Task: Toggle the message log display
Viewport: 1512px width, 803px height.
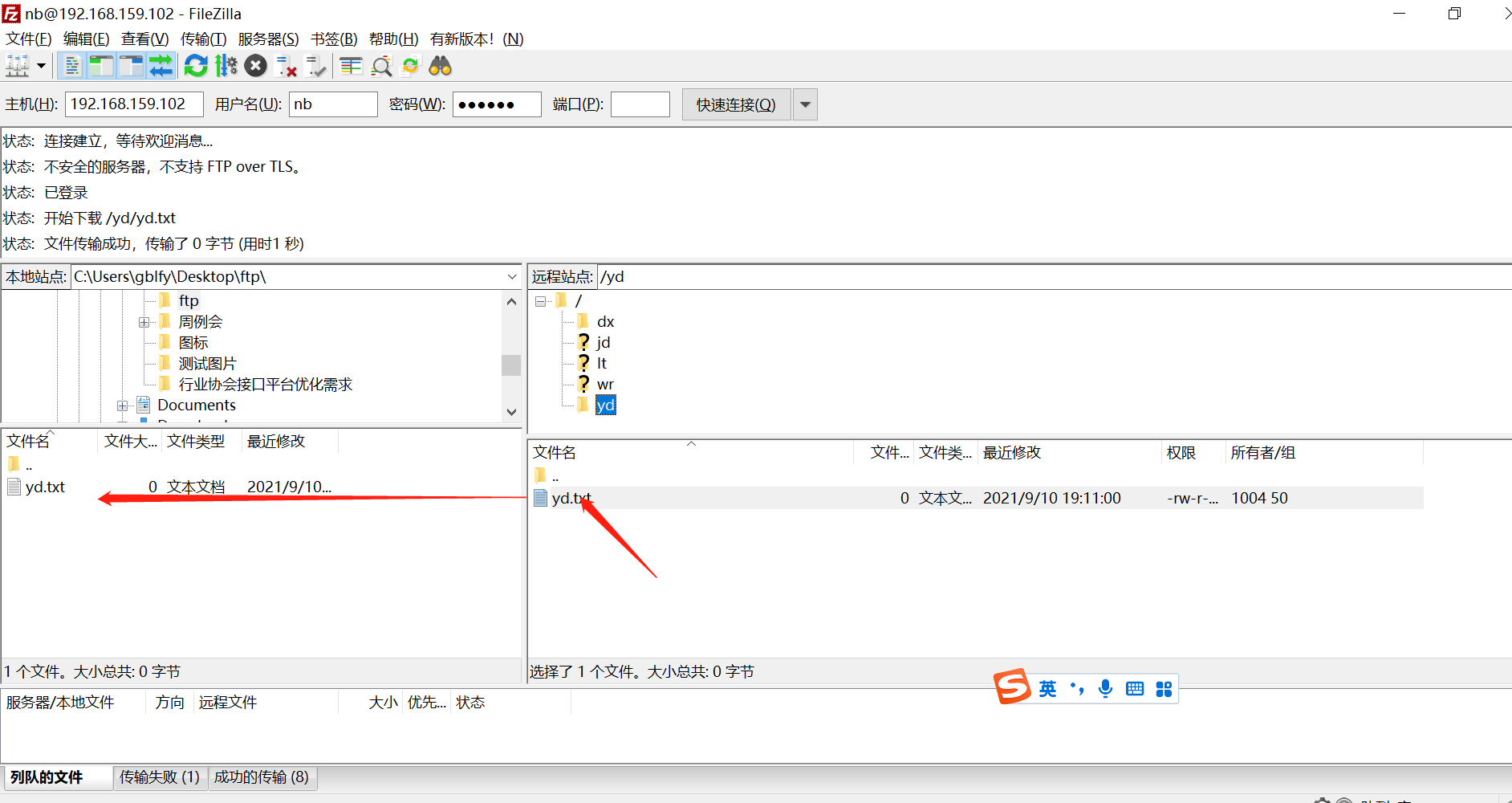Action: point(72,66)
